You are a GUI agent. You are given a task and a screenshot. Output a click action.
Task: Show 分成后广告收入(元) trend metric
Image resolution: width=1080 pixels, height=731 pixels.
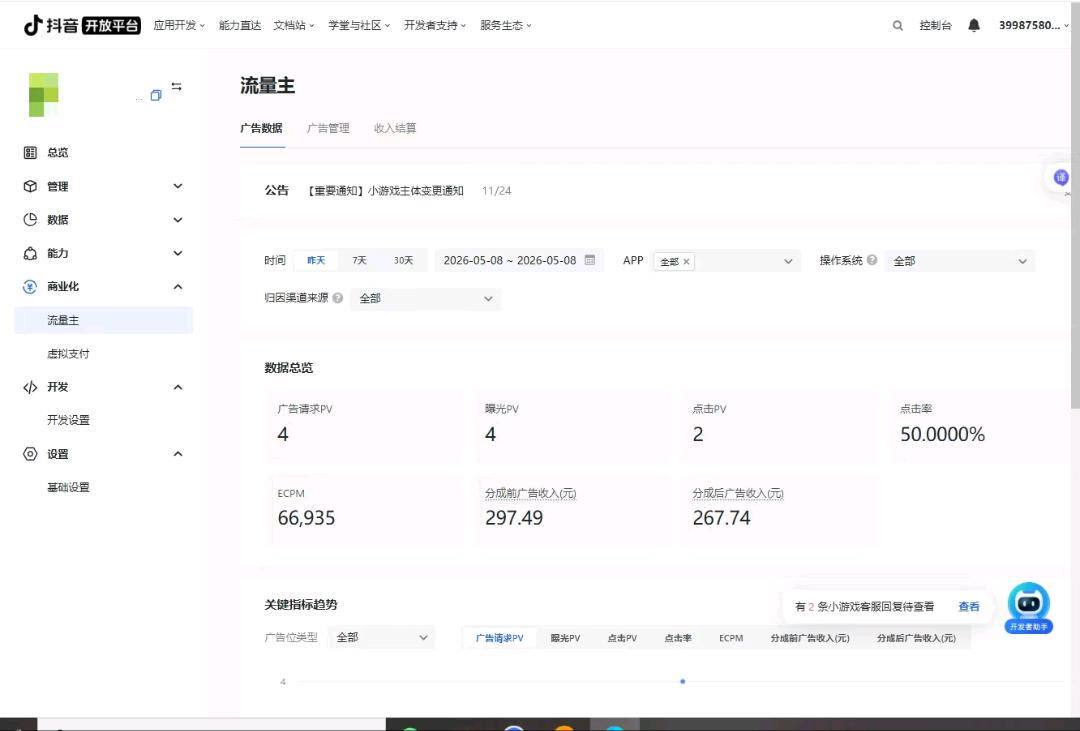[916, 638]
